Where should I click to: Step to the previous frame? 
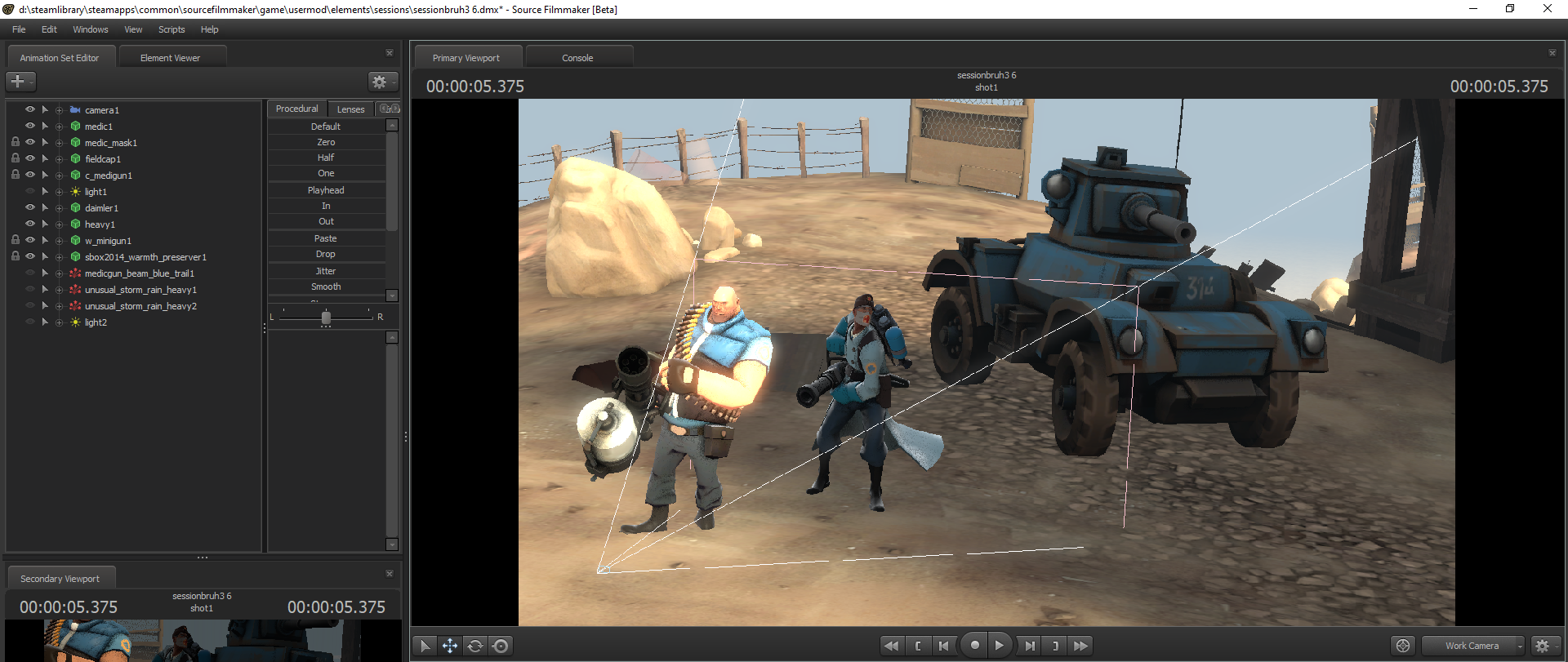point(944,646)
